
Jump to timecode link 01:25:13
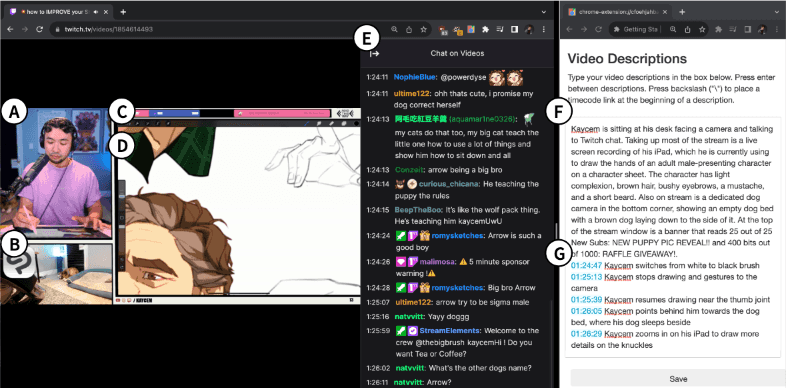coord(586,277)
